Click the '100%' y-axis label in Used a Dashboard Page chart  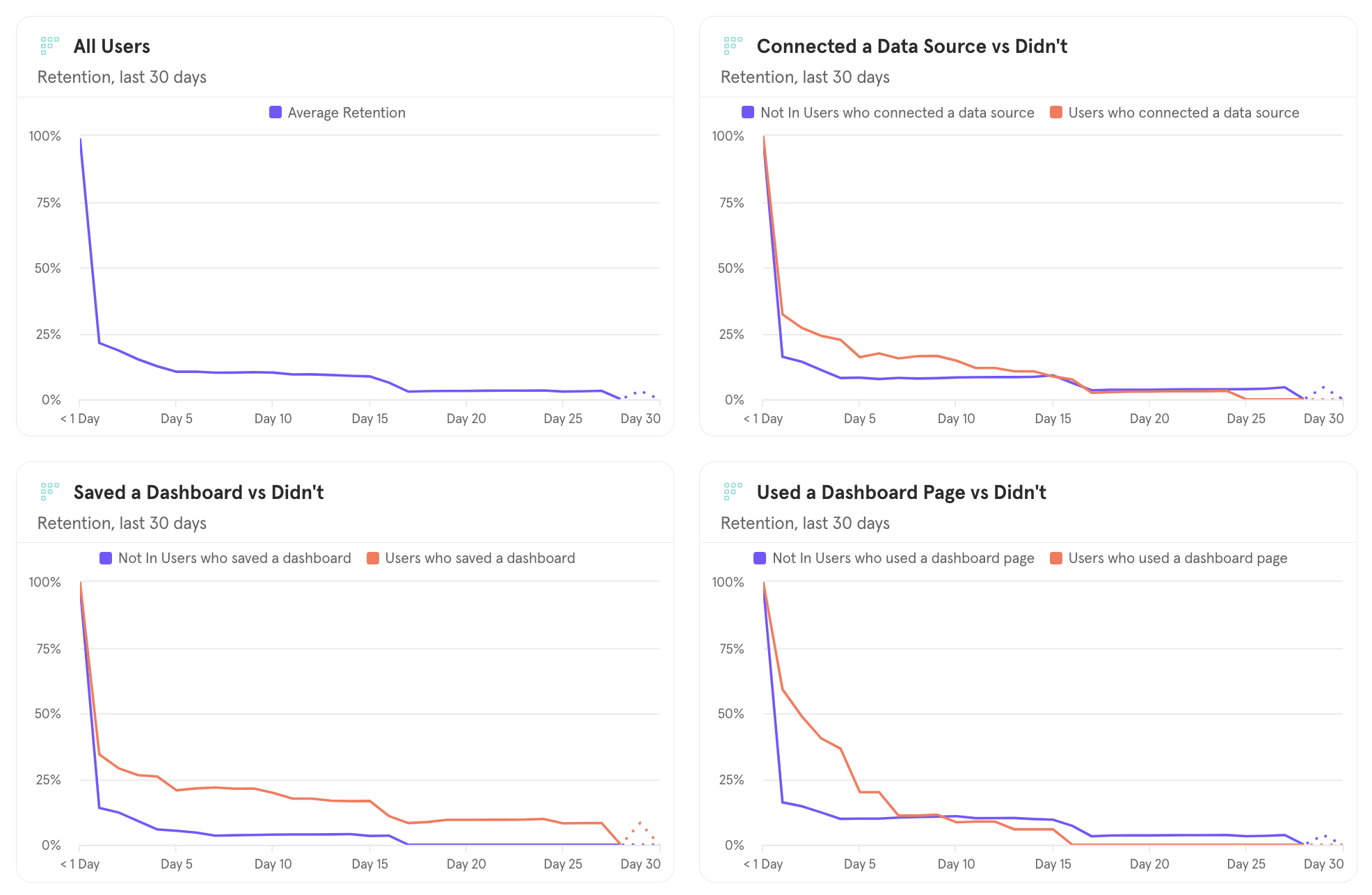click(x=728, y=582)
